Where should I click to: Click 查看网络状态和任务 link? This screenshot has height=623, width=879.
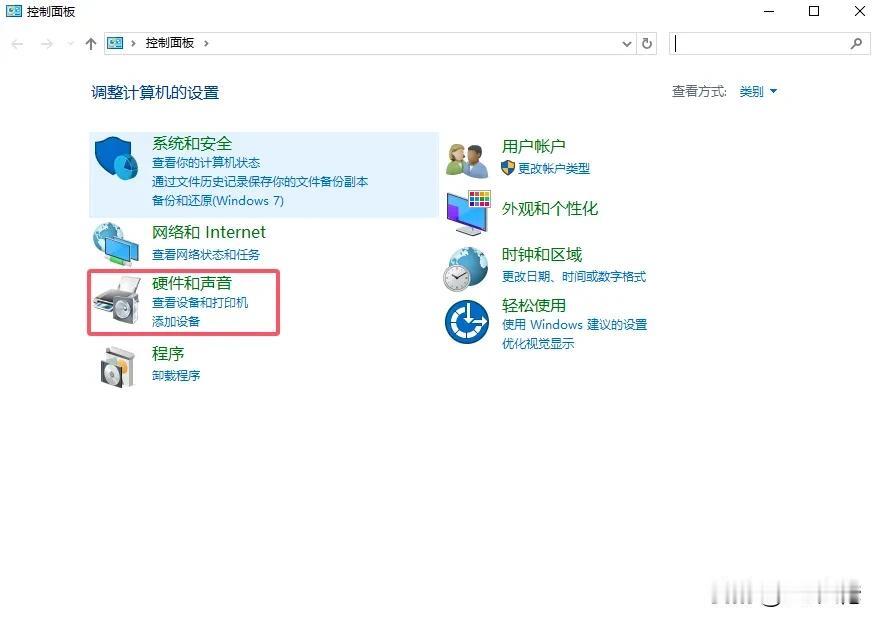pos(206,255)
